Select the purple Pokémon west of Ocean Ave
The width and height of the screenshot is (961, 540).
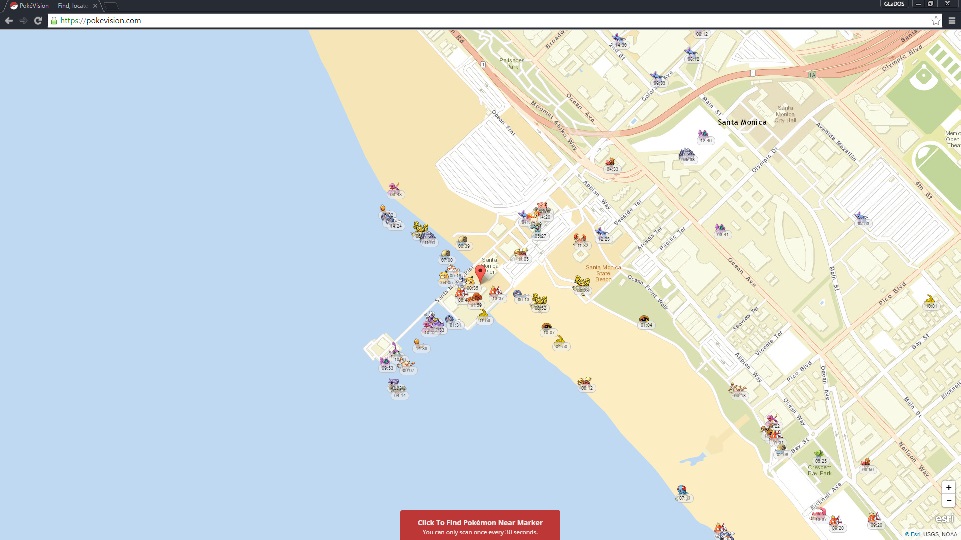pos(721,229)
